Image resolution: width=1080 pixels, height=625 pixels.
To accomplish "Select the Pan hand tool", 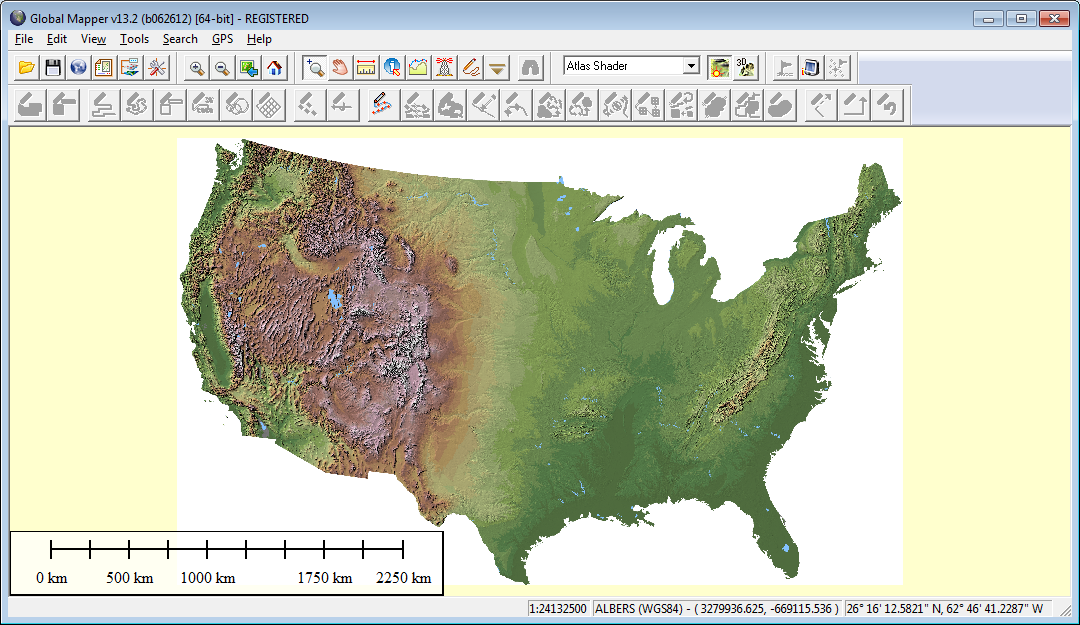I will pyautogui.click(x=340, y=68).
